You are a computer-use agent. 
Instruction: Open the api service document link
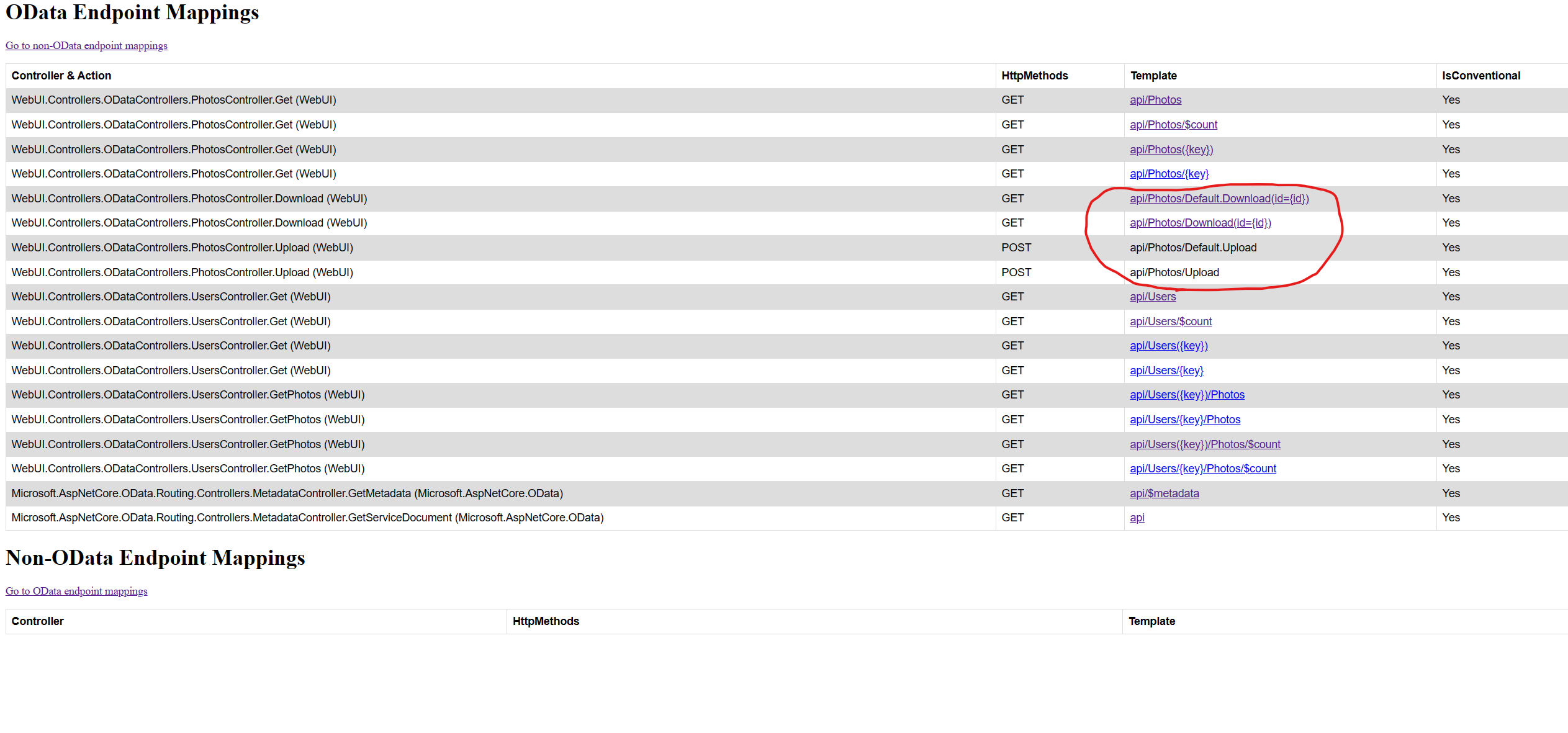pos(1137,517)
